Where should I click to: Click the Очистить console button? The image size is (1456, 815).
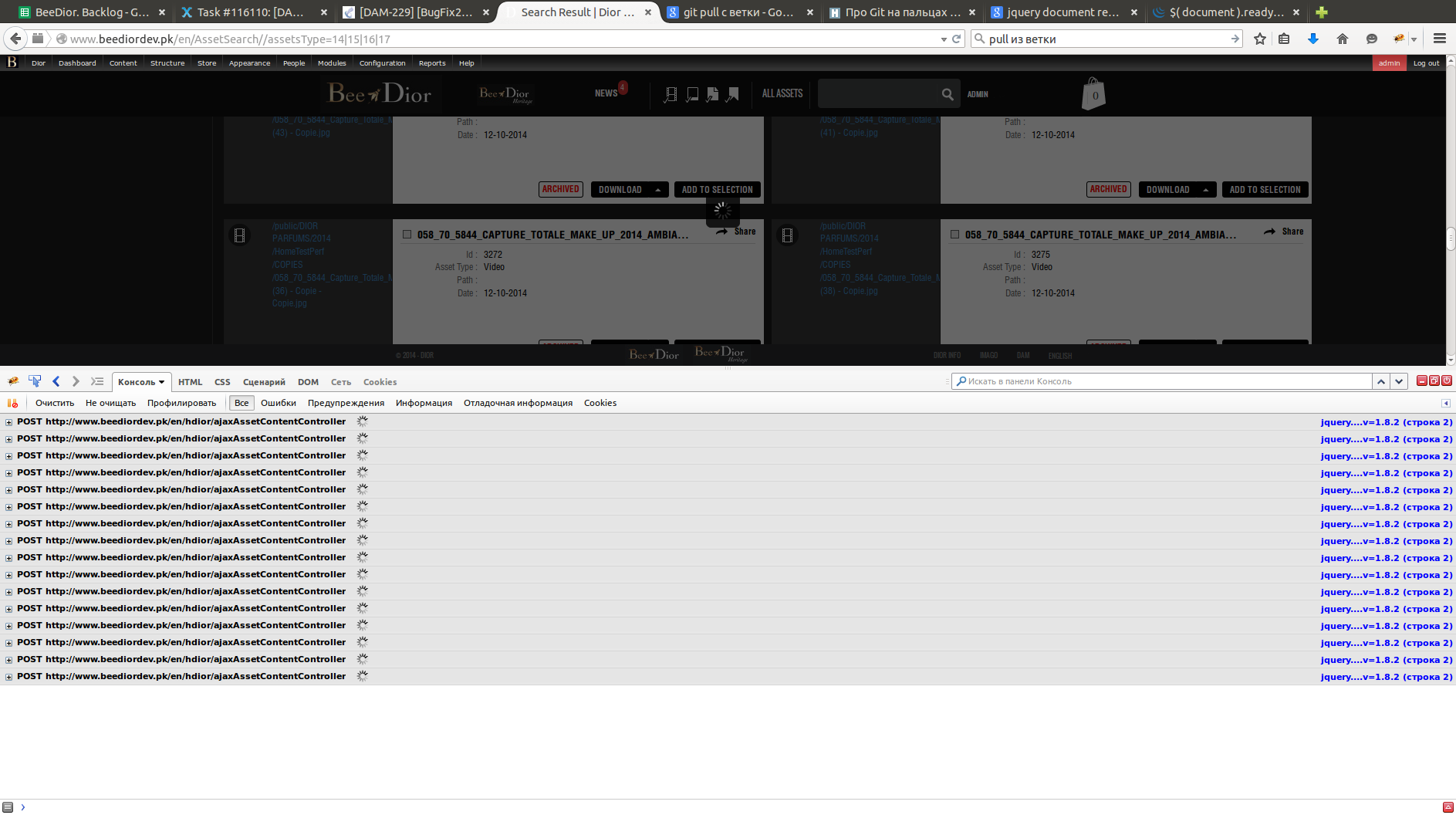pos(55,403)
